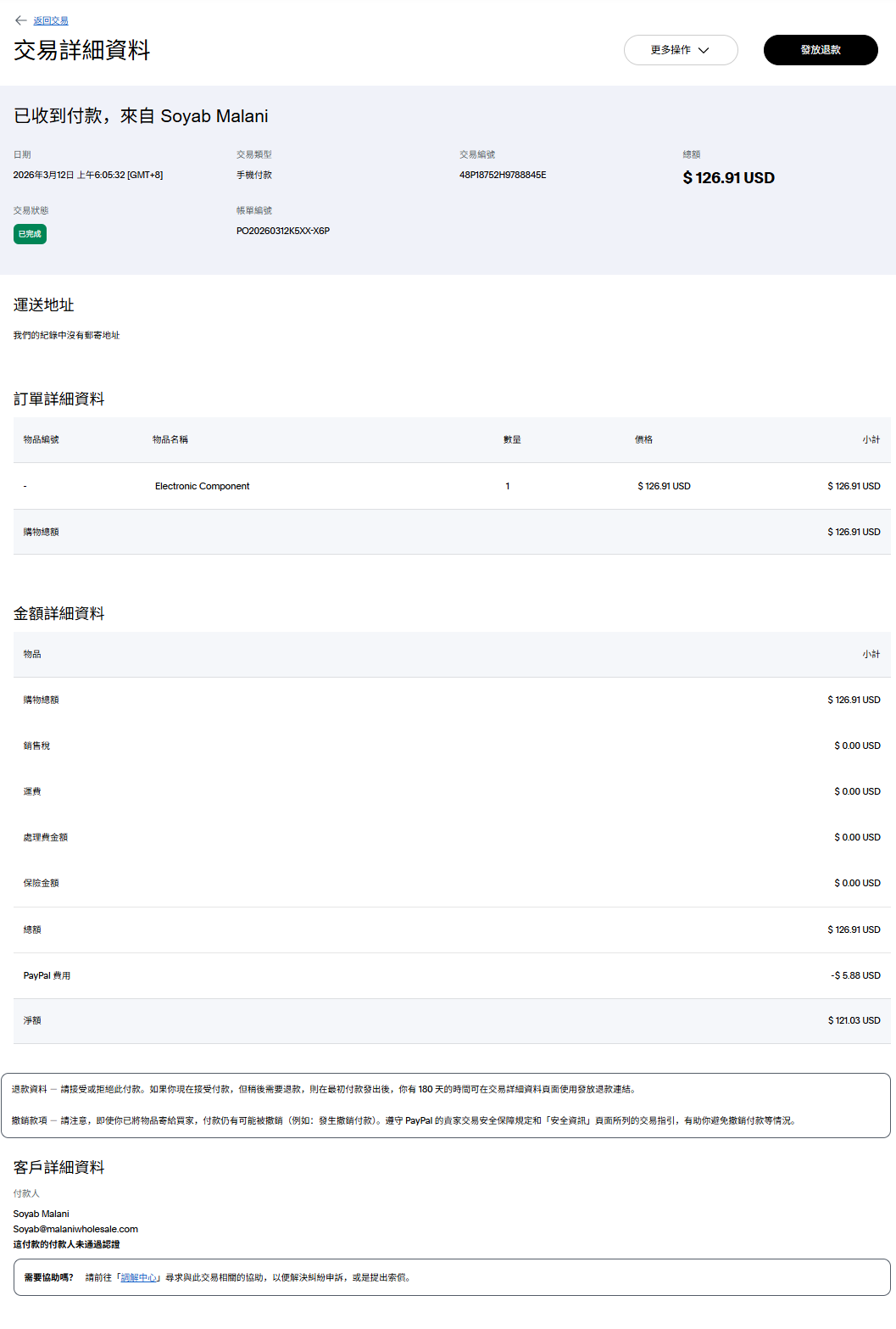The width and height of the screenshot is (896, 1329).
Task: Click the large $126.91 USD total amount
Action: [x=728, y=178]
